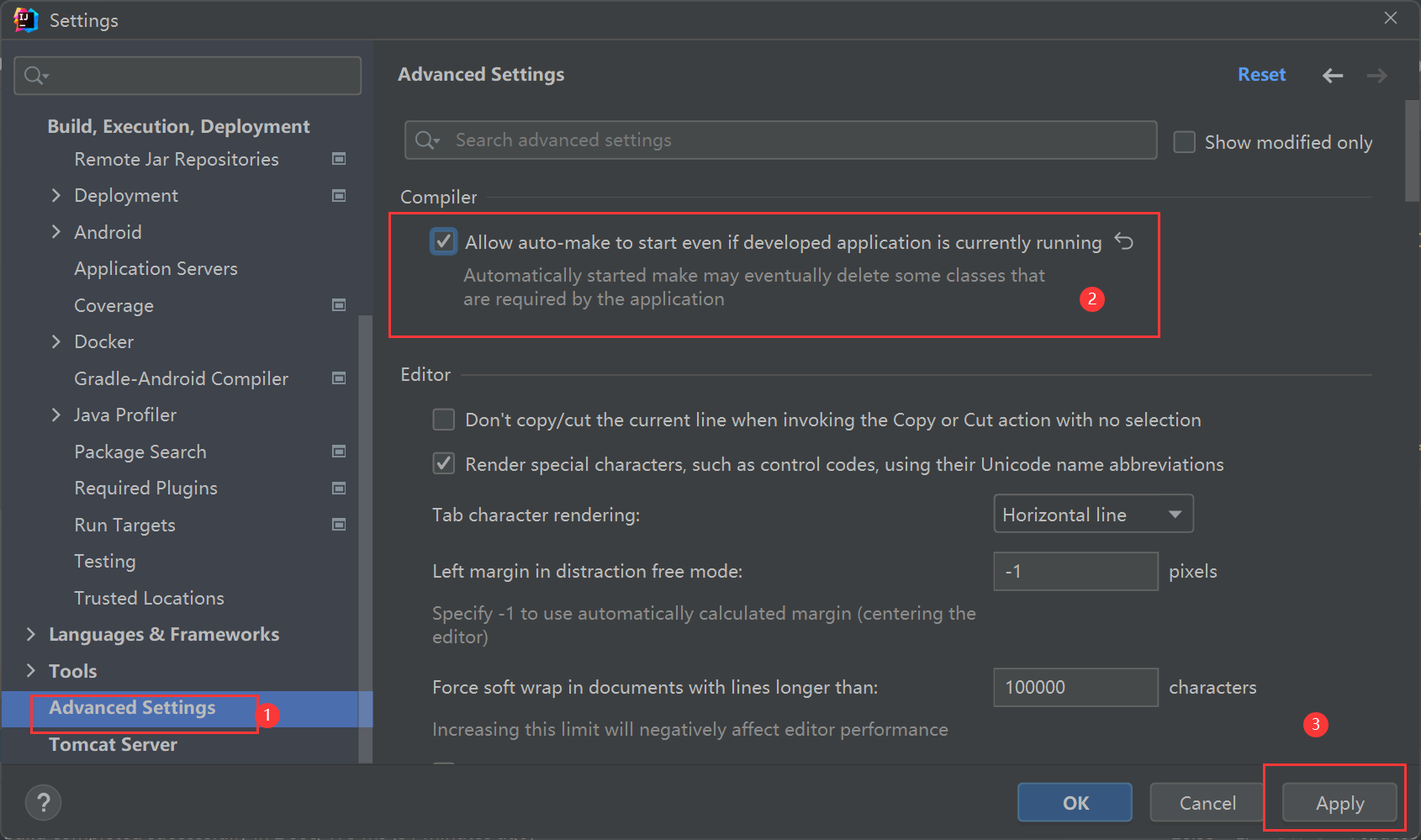Screen dimensions: 1421x840
Task: Click the IntelliJ IDEA logo in title bar
Action: click(26, 19)
